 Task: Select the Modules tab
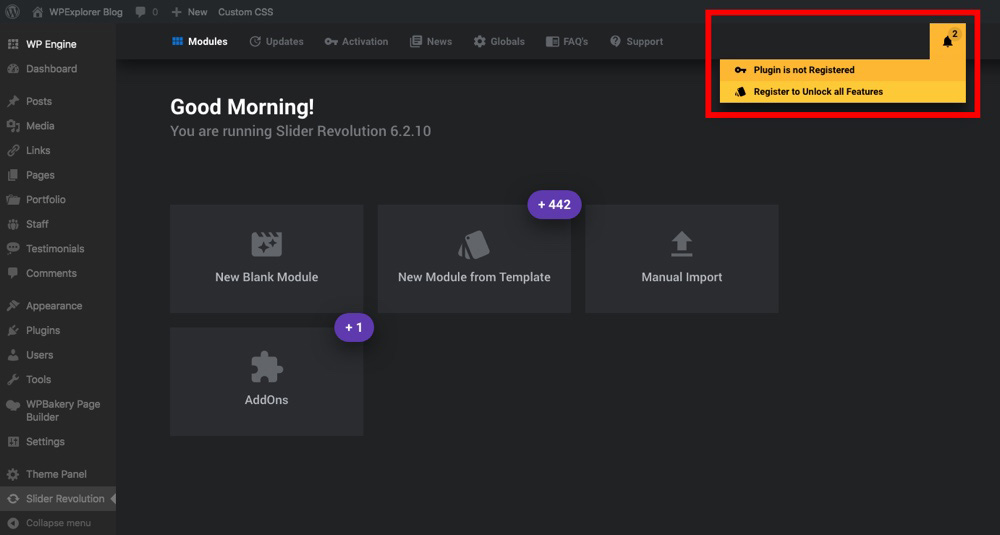(x=200, y=41)
